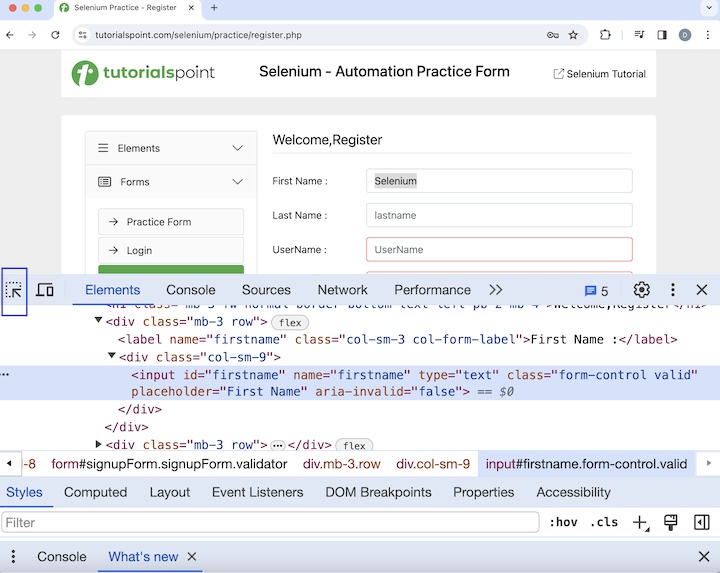Reload the current page
720x573 pixels.
coord(56,35)
